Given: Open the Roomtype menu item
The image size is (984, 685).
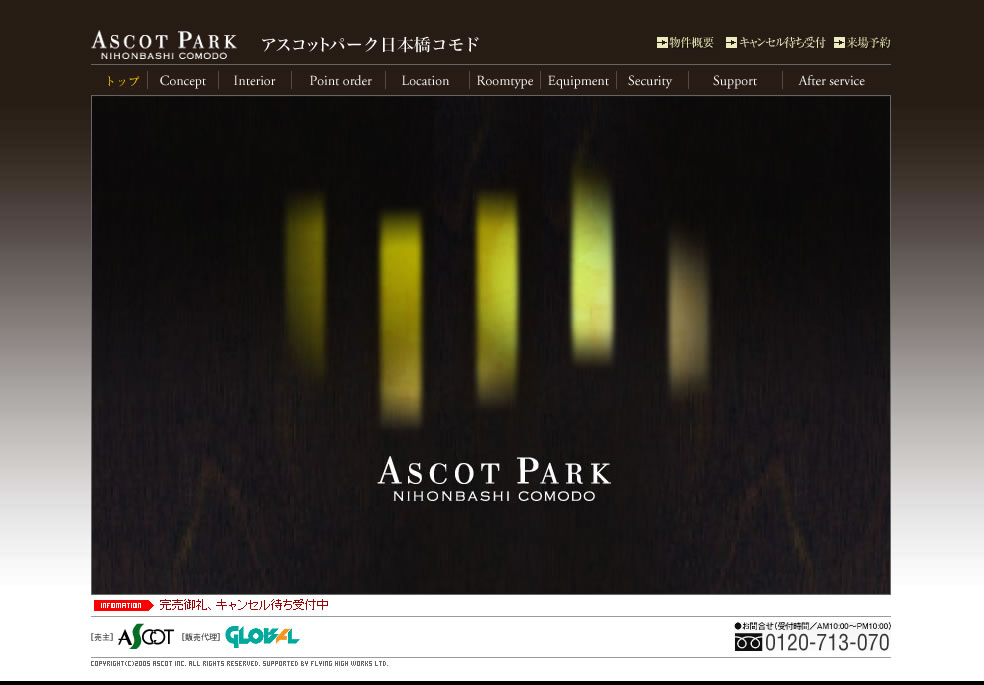Looking at the screenshot, I should (x=505, y=81).
